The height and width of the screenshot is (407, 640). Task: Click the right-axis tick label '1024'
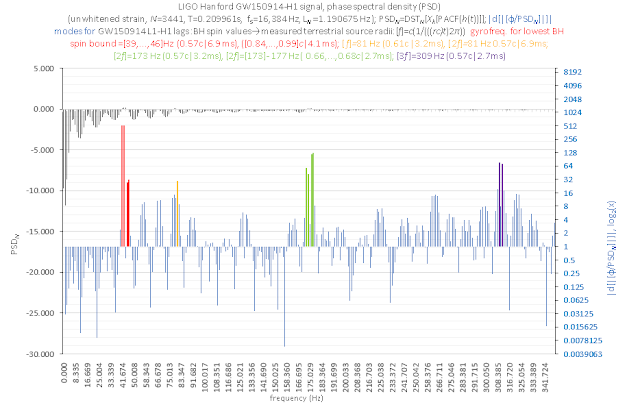click(x=573, y=113)
